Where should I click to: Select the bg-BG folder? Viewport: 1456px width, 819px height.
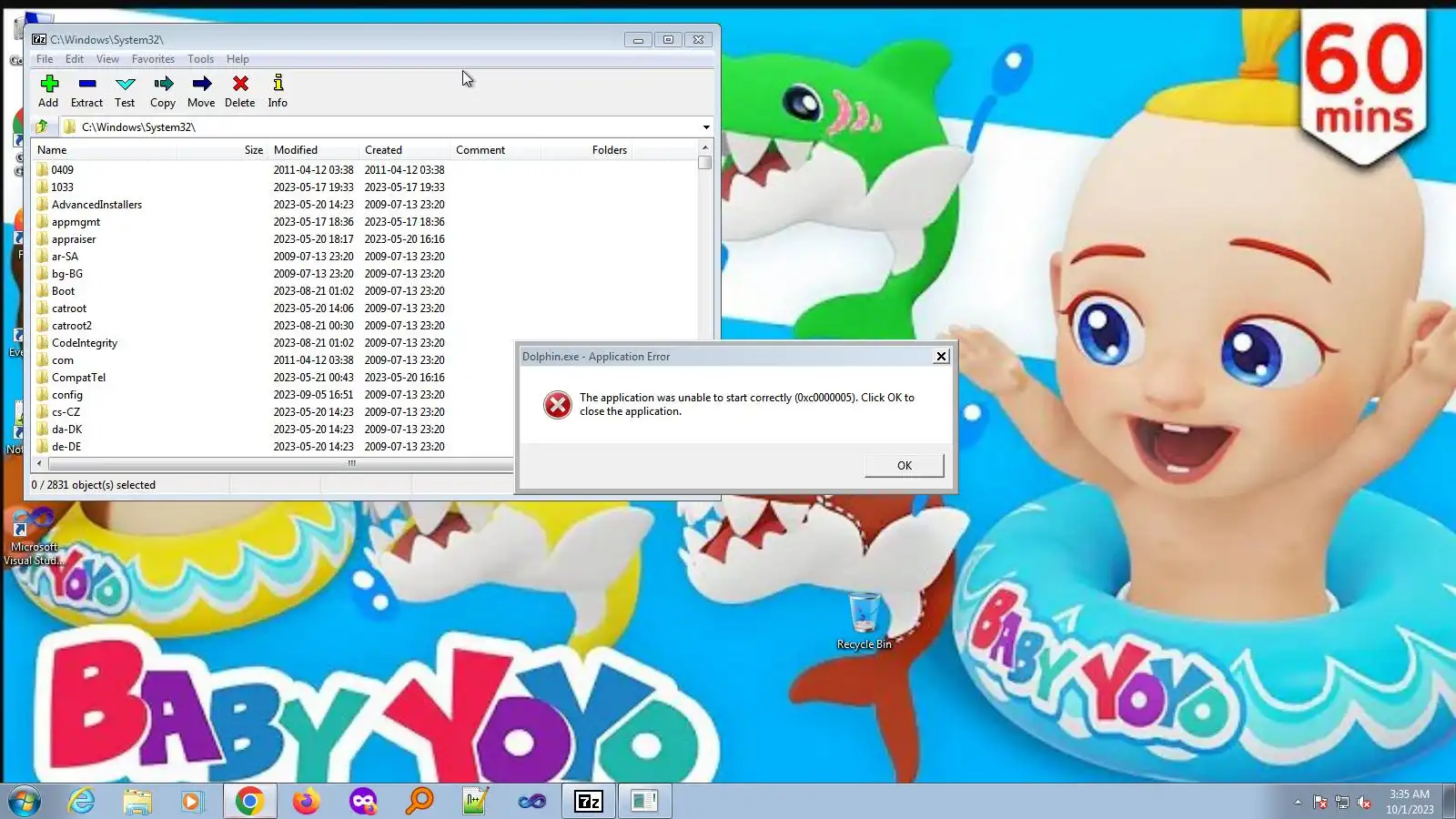66,274
